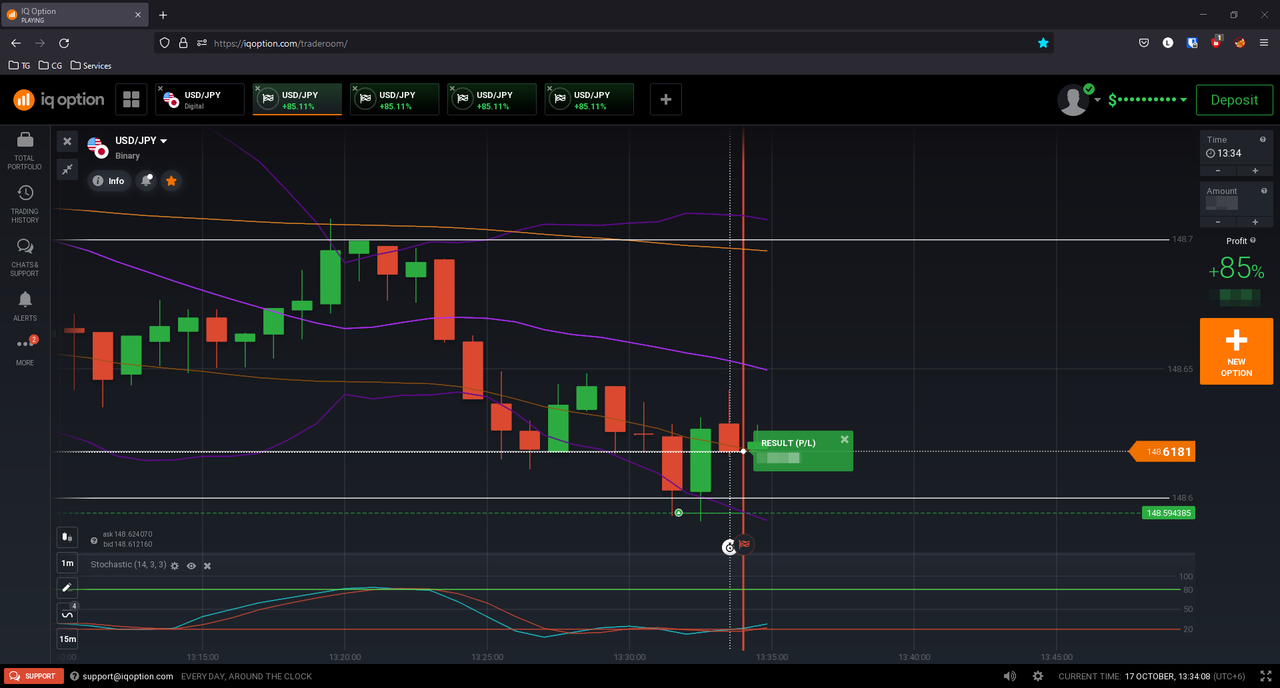Screen dimensions: 1280x688
Task: Show Amount help tooltip icon
Action: pos(1264,190)
